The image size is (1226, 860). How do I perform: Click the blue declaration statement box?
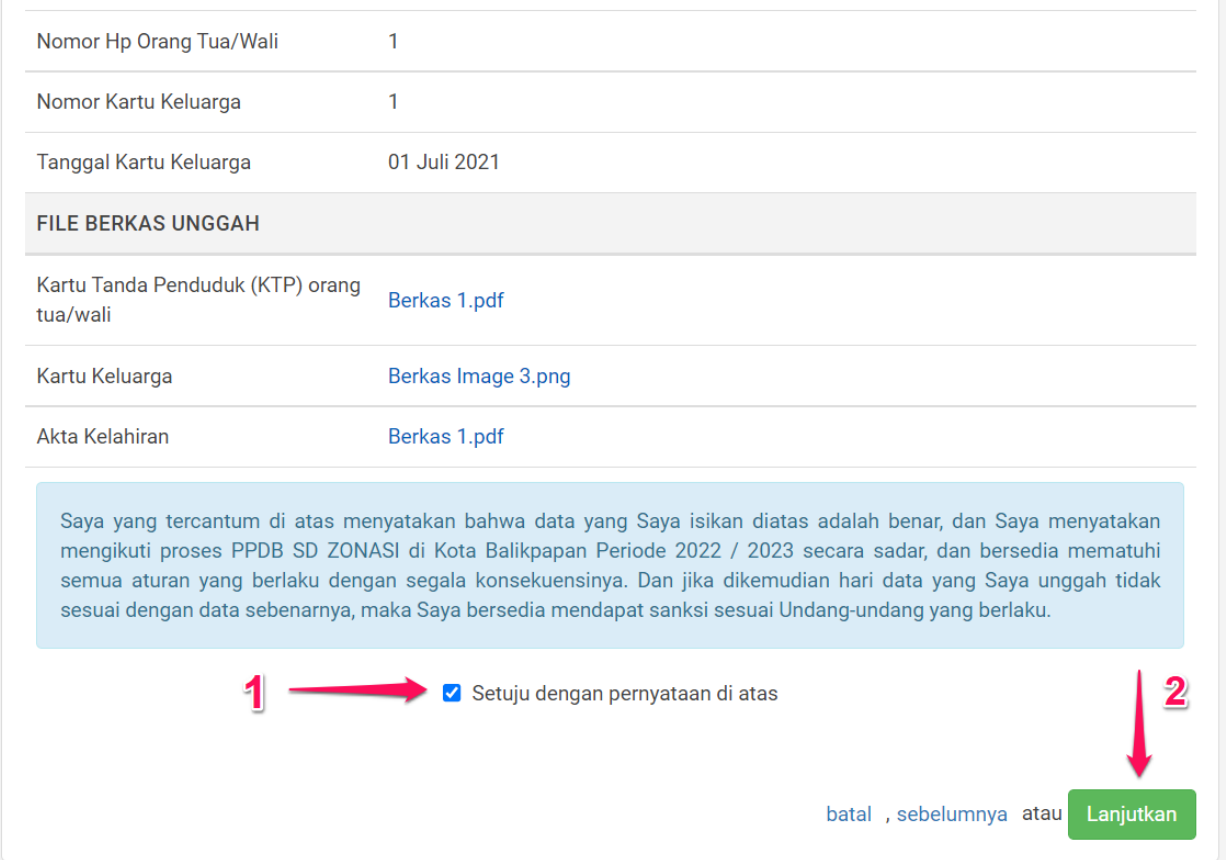609,565
